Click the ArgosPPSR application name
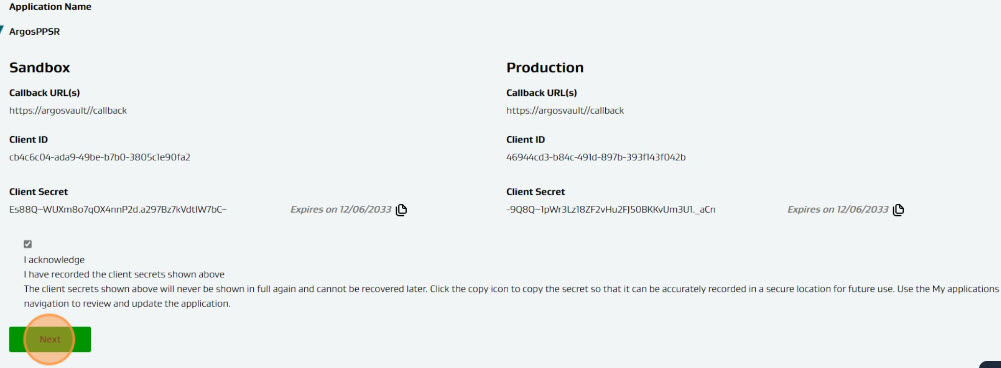1001x368 pixels. tap(34, 31)
